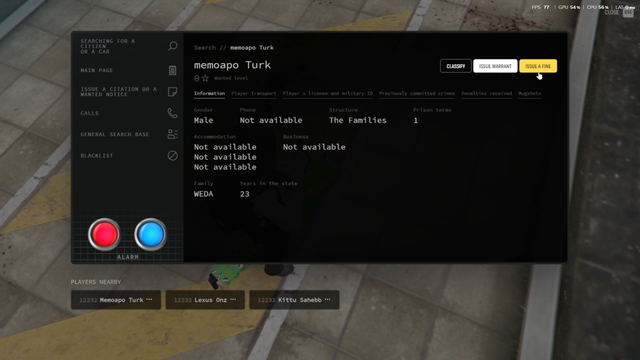This screenshot has width=640, height=360.
Task: Click the Phone 'Not available' value
Action: [x=271, y=120]
